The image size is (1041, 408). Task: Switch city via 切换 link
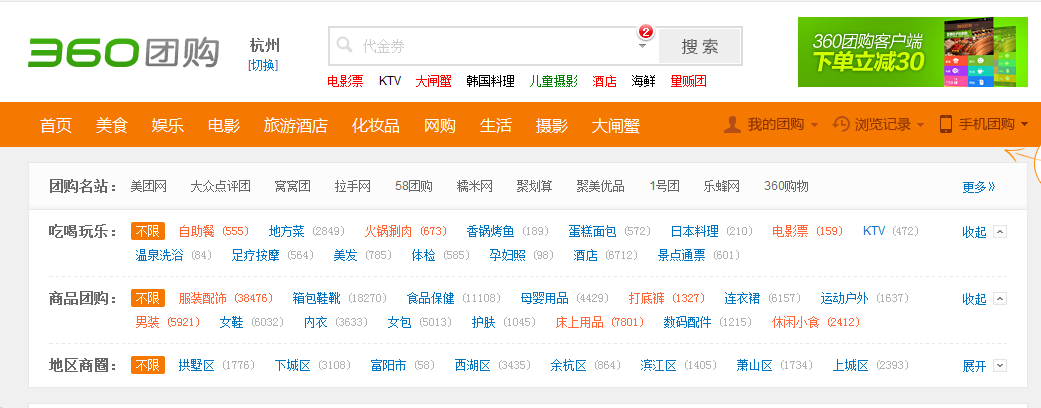point(263,65)
